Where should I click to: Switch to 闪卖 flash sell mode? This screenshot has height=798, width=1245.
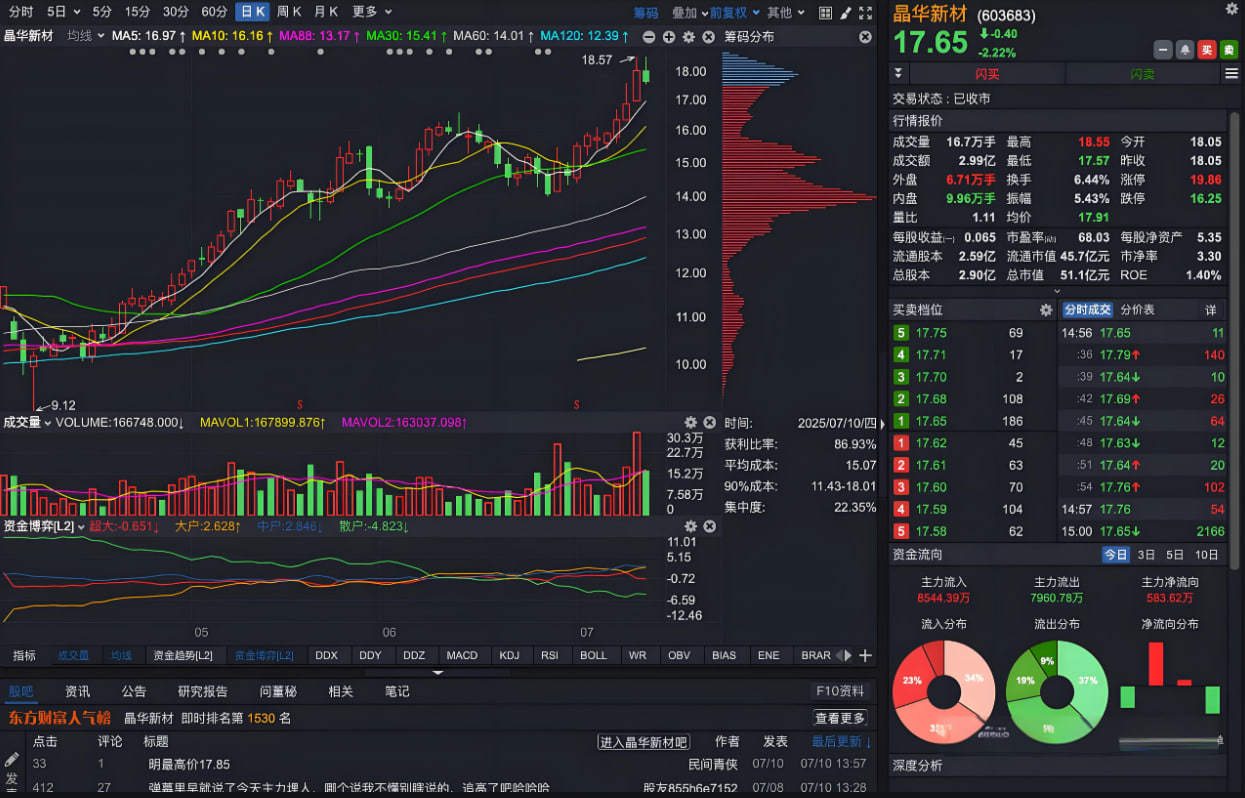pyautogui.click(x=1145, y=73)
